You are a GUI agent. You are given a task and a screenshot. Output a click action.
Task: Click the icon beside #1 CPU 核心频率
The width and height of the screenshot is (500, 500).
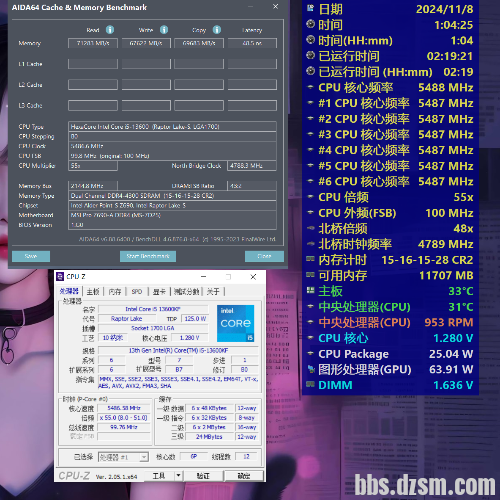point(310,103)
